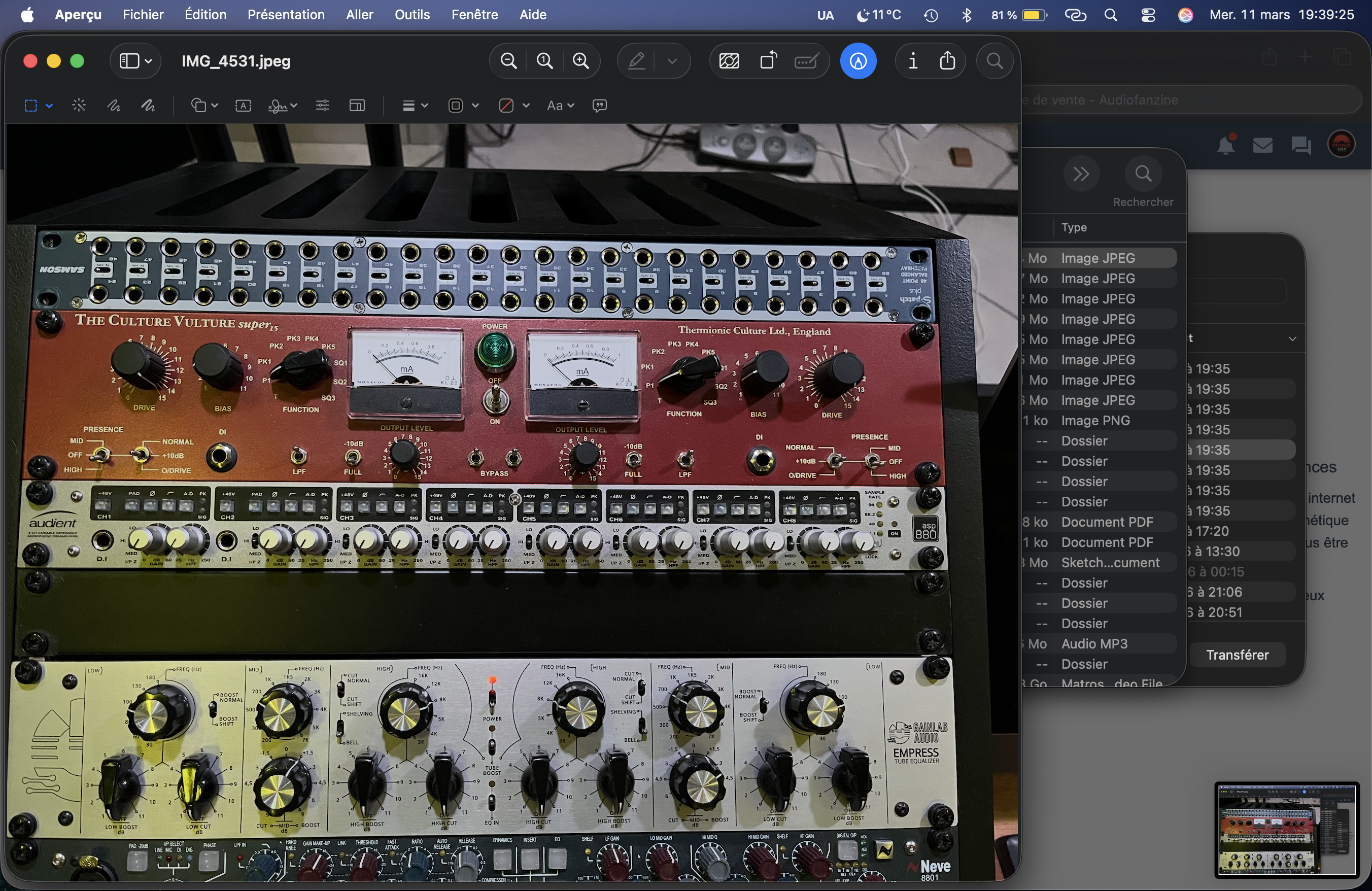Choose the Sketch freehand tool

pyautogui.click(x=114, y=106)
